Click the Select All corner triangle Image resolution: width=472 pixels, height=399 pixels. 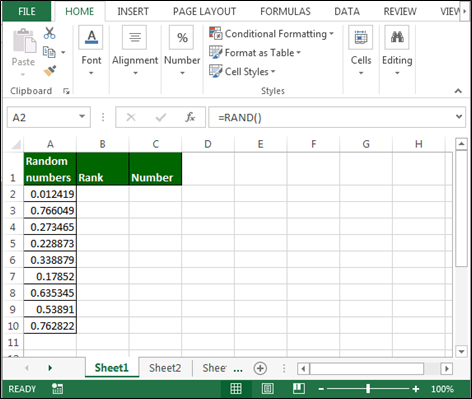(x=16, y=144)
